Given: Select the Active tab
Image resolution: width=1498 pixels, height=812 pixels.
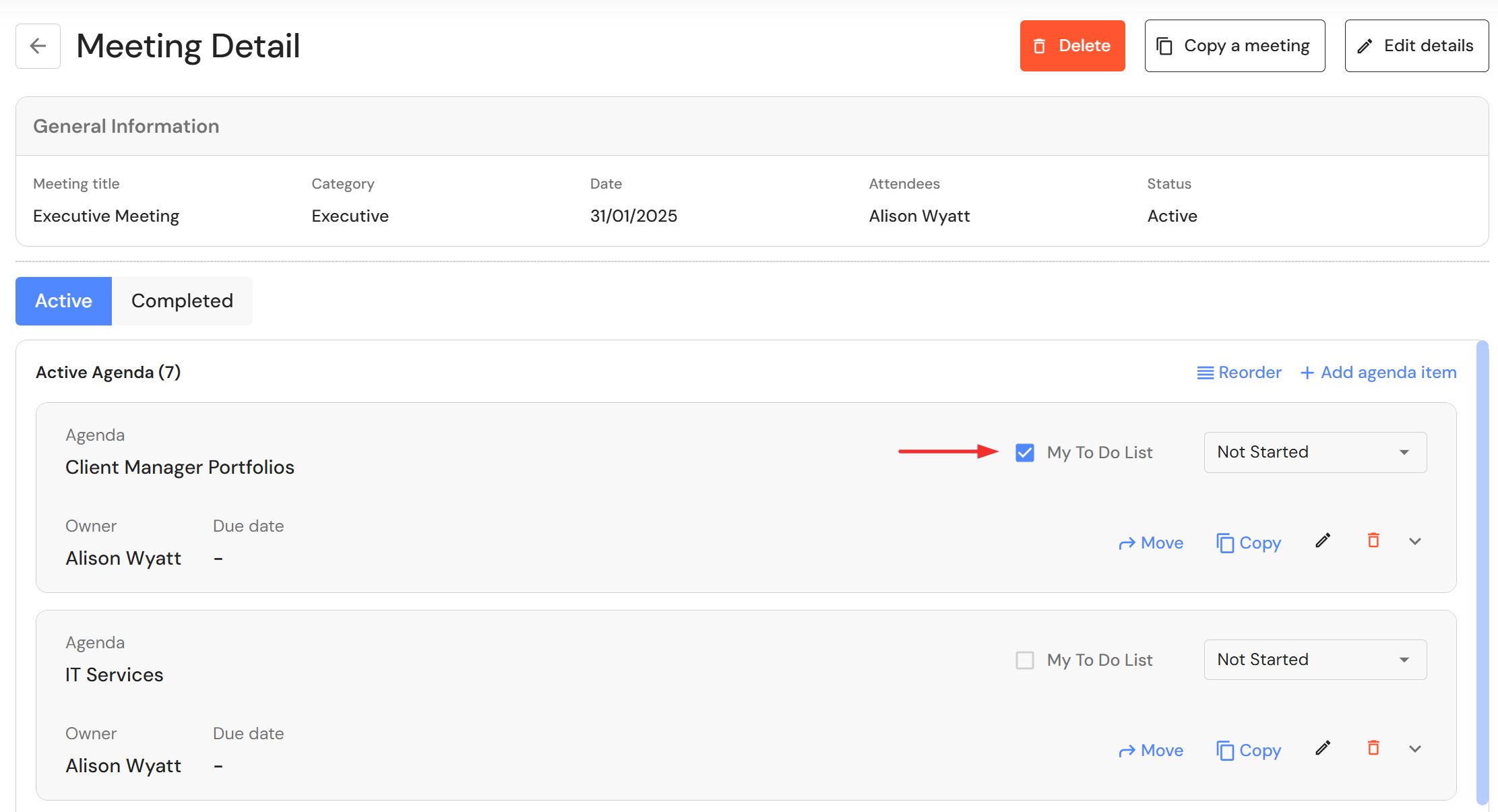Looking at the screenshot, I should coord(63,301).
